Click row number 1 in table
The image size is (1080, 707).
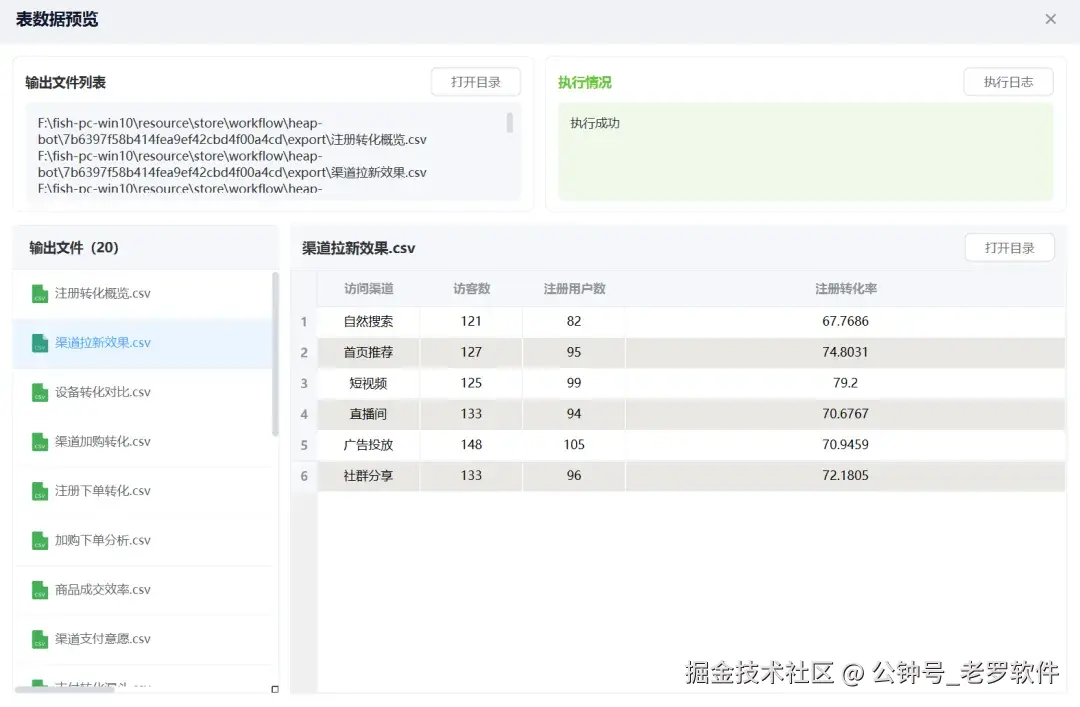coord(304,322)
